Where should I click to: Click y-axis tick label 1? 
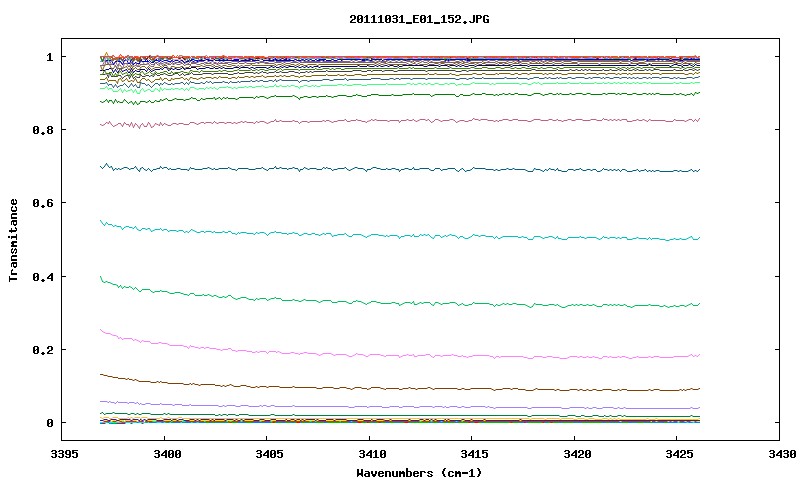49,57
